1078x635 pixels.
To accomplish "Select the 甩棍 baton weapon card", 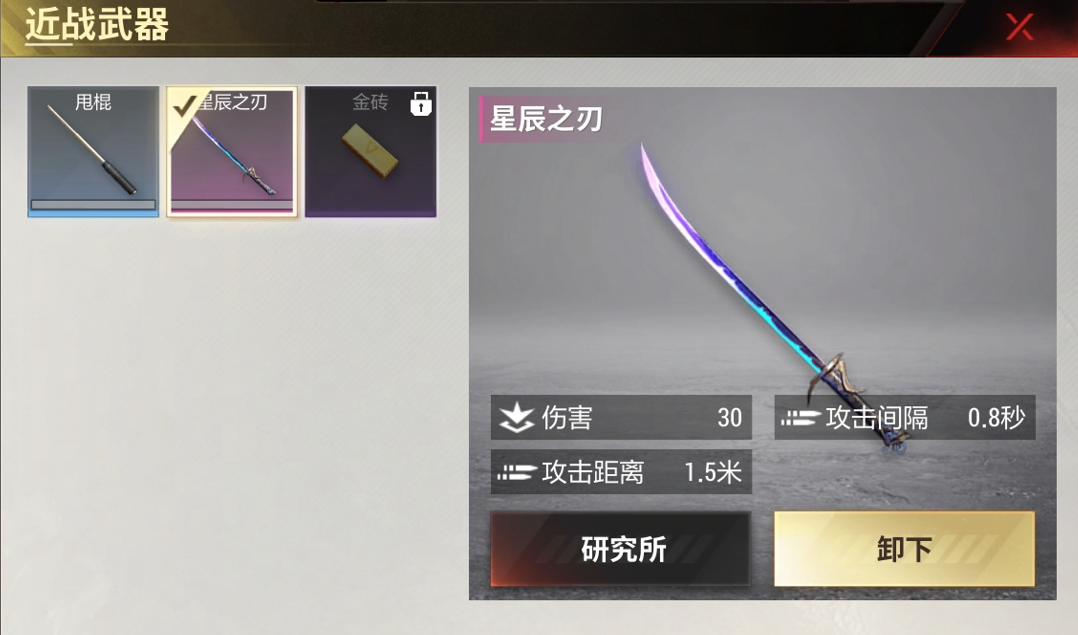I will pos(93,151).
